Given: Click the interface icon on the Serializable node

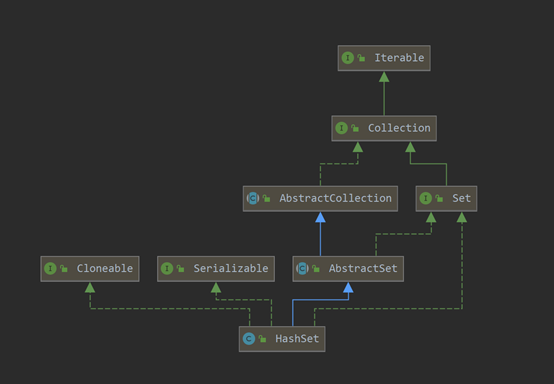Looking at the screenshot, I should (167, 268).
